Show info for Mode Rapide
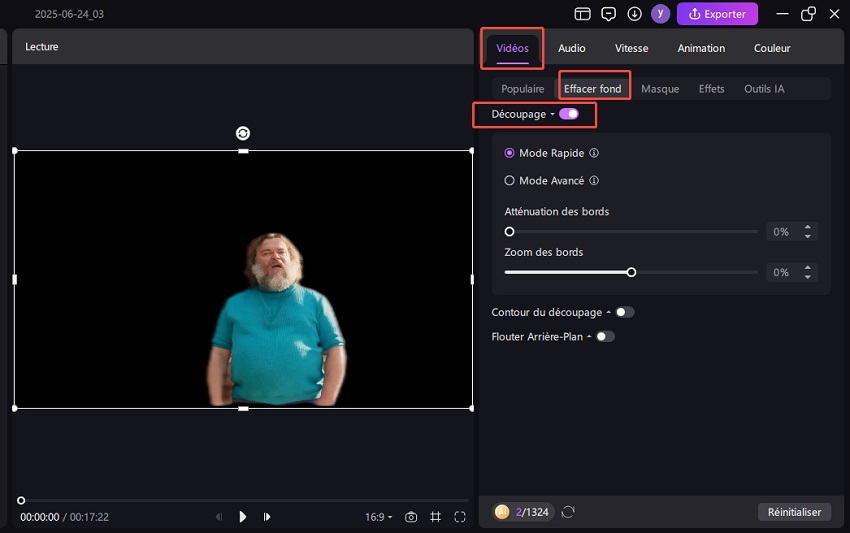Viewport: 850px width, 533px height. [594, 153]
